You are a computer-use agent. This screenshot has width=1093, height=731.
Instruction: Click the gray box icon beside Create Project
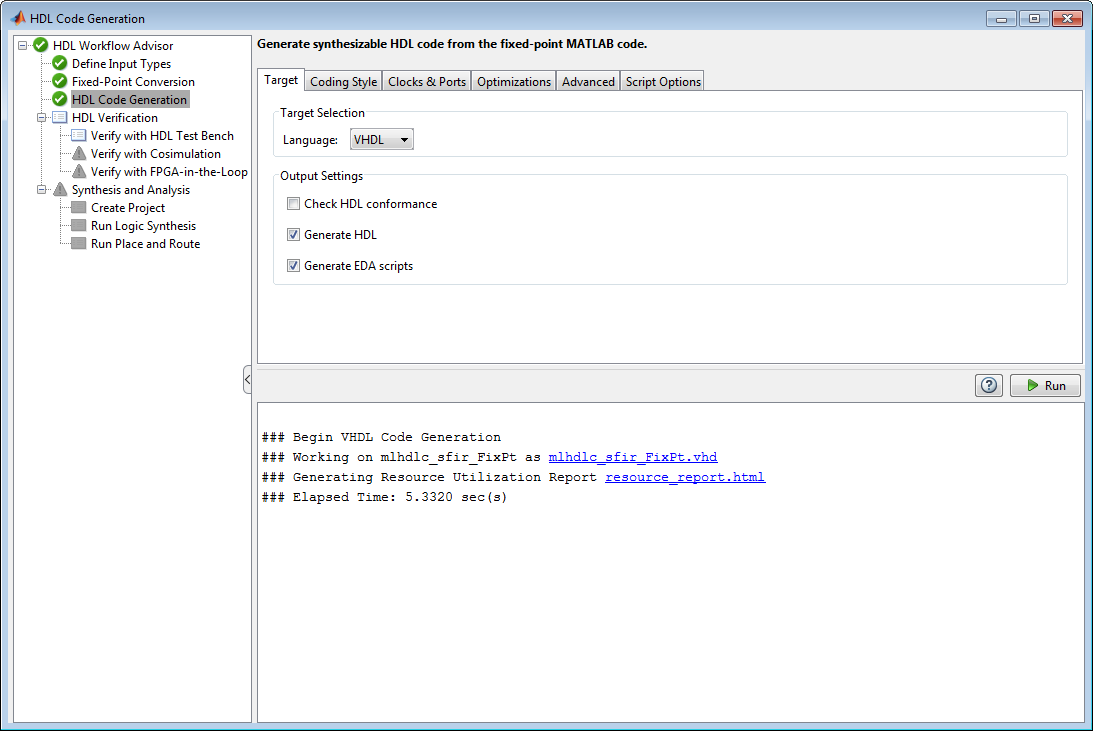coord(79,208)
